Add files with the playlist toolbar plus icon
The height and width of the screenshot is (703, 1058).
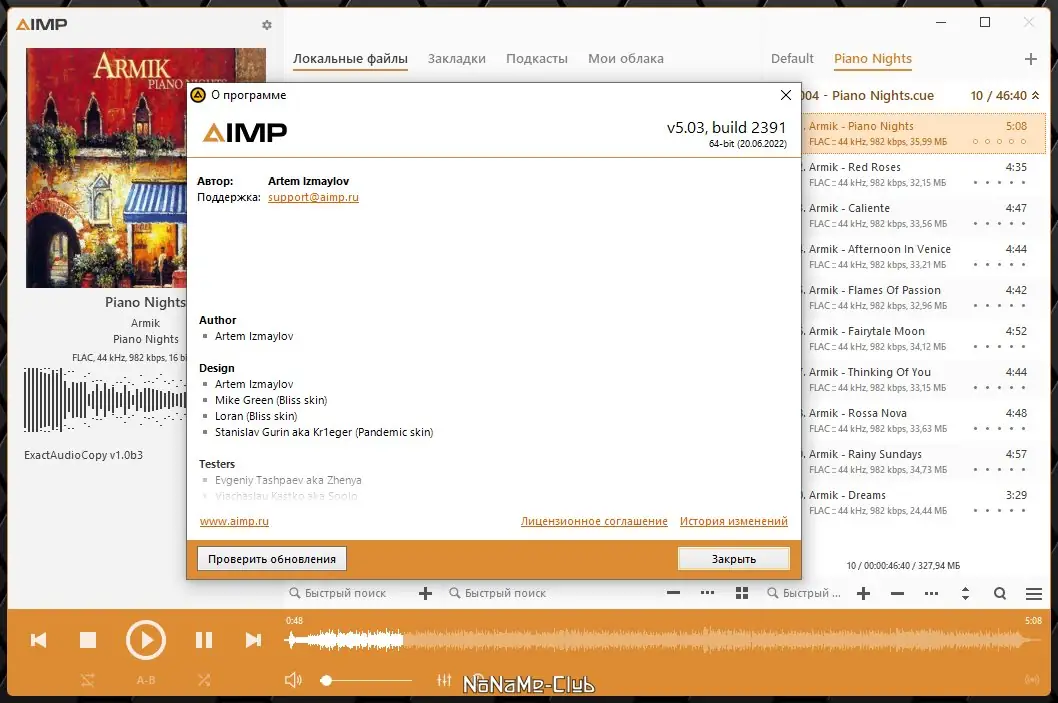(863, 594)
